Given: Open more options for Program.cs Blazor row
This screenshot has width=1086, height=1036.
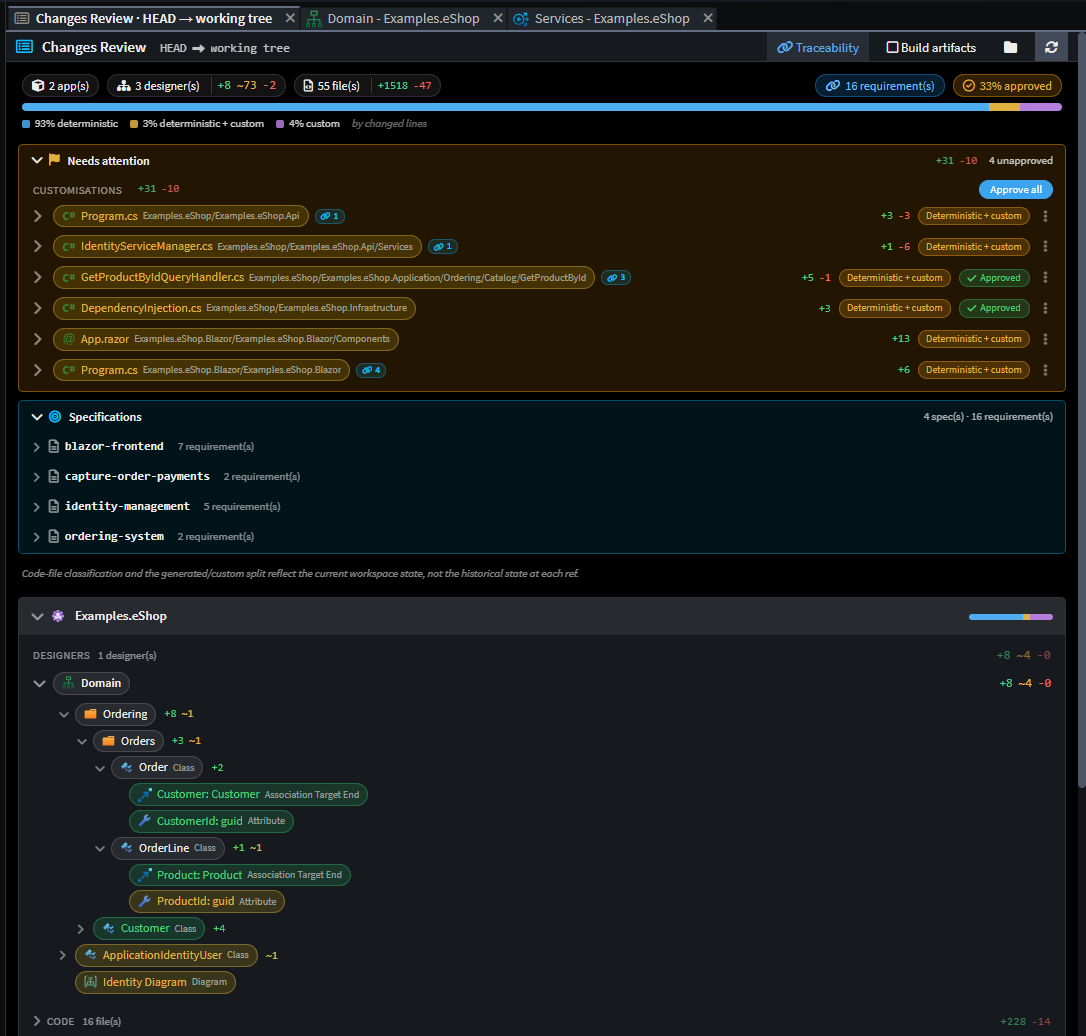Looking at the screenshot, I should click(x=1045, y=370).
